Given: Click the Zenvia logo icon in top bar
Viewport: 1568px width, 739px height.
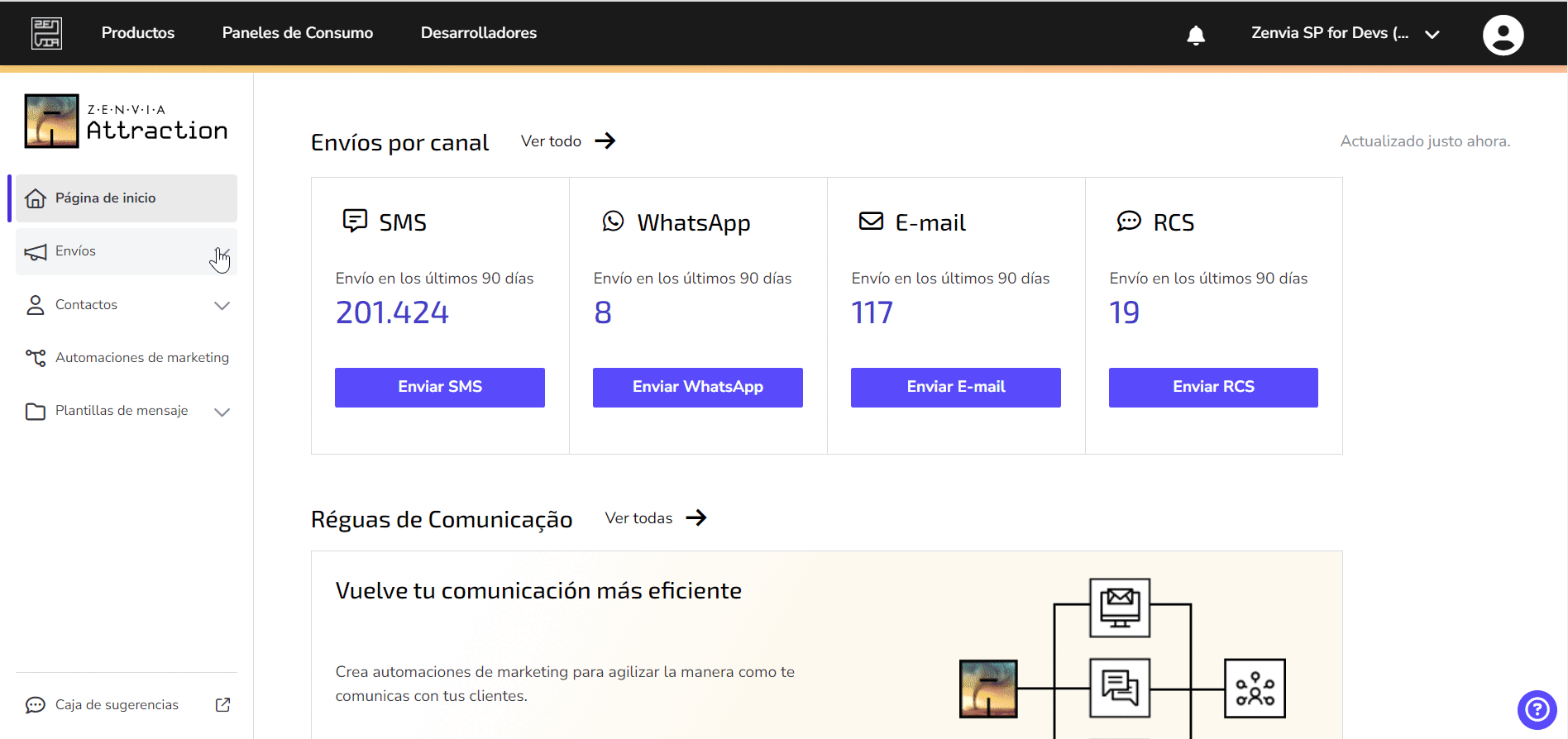Looking at the screenshot, I should [46, 33].
